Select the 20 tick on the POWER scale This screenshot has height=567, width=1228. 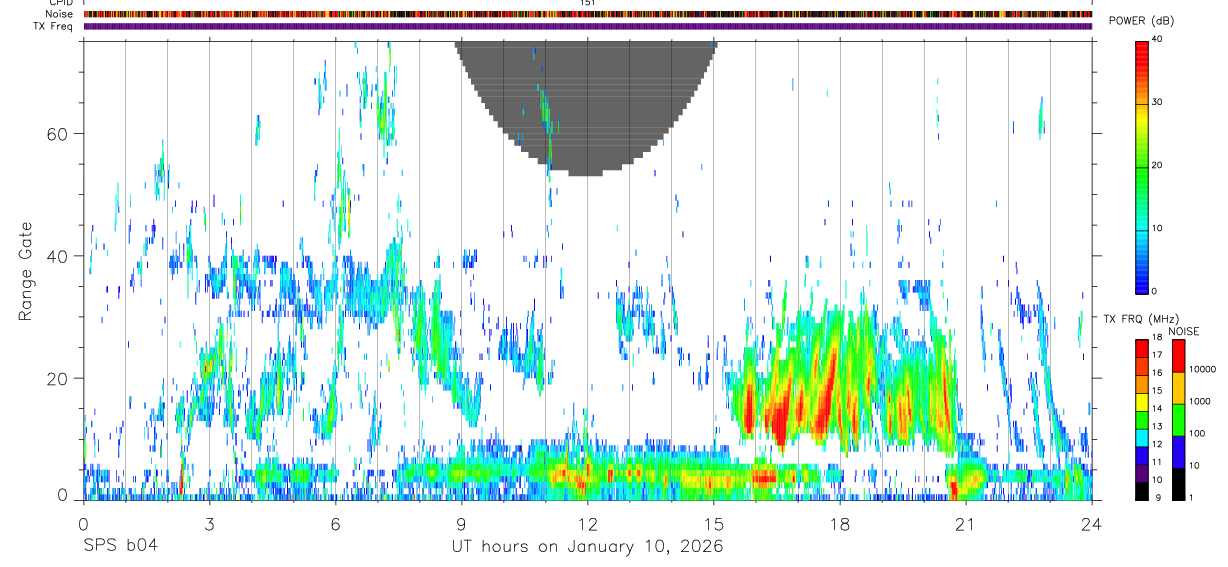(1159, 165)
